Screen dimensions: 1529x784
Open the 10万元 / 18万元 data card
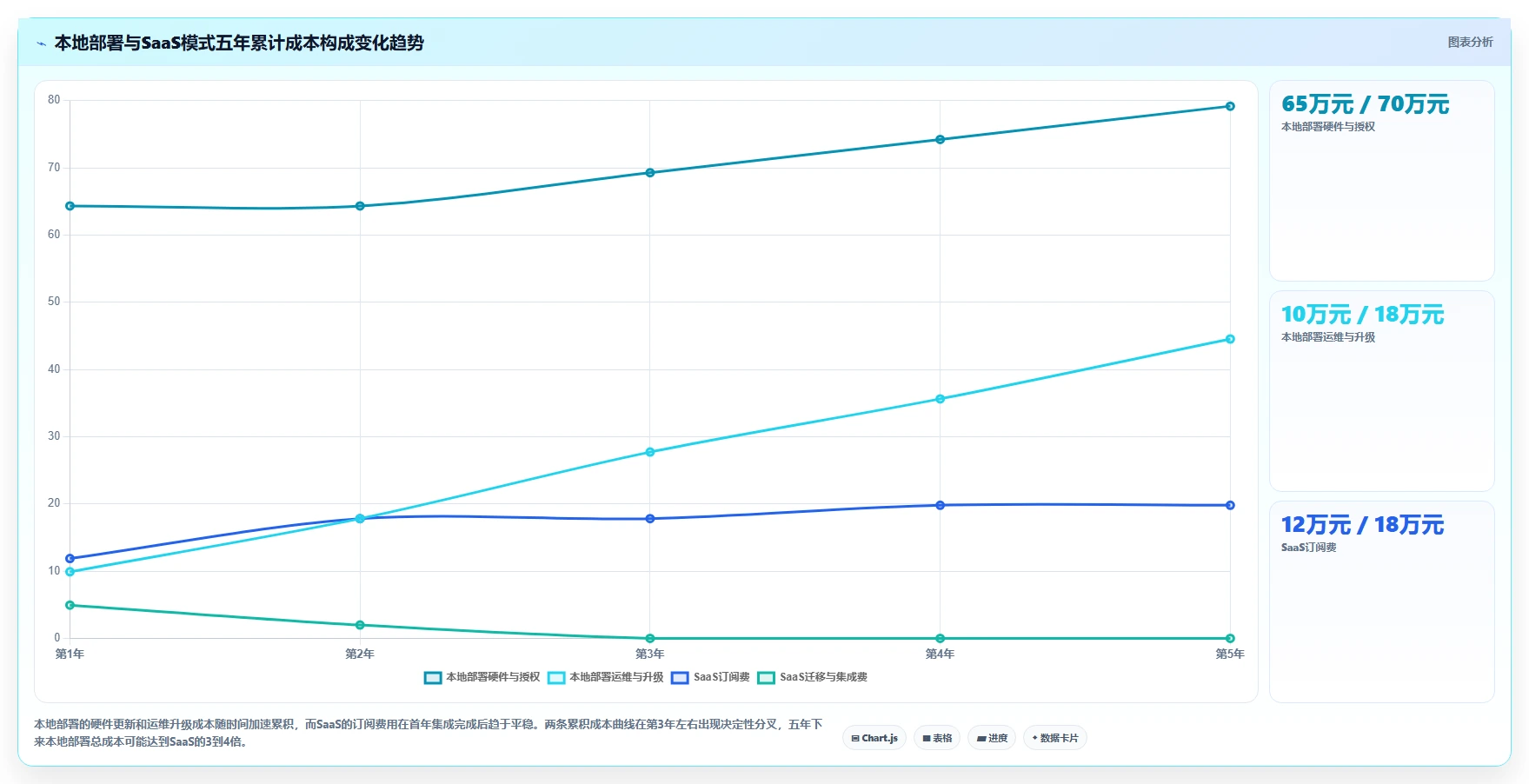coord(1382,391)
